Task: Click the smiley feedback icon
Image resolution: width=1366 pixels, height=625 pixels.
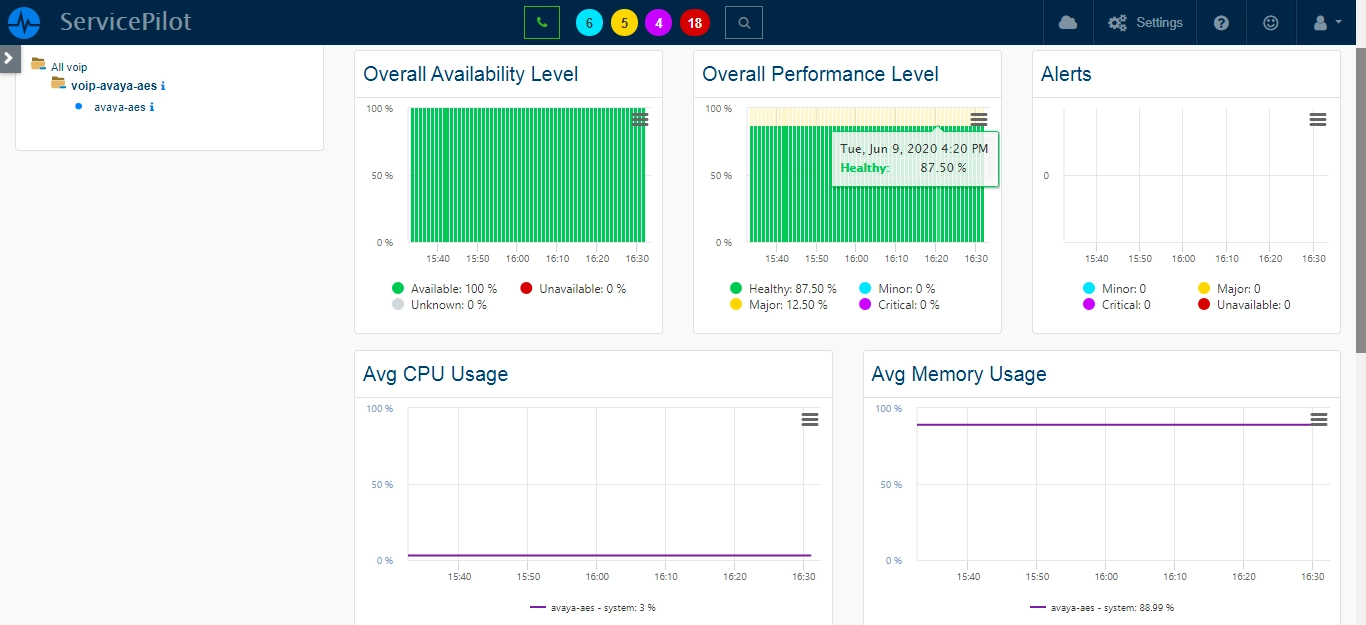Action: tap(1270, 22)
